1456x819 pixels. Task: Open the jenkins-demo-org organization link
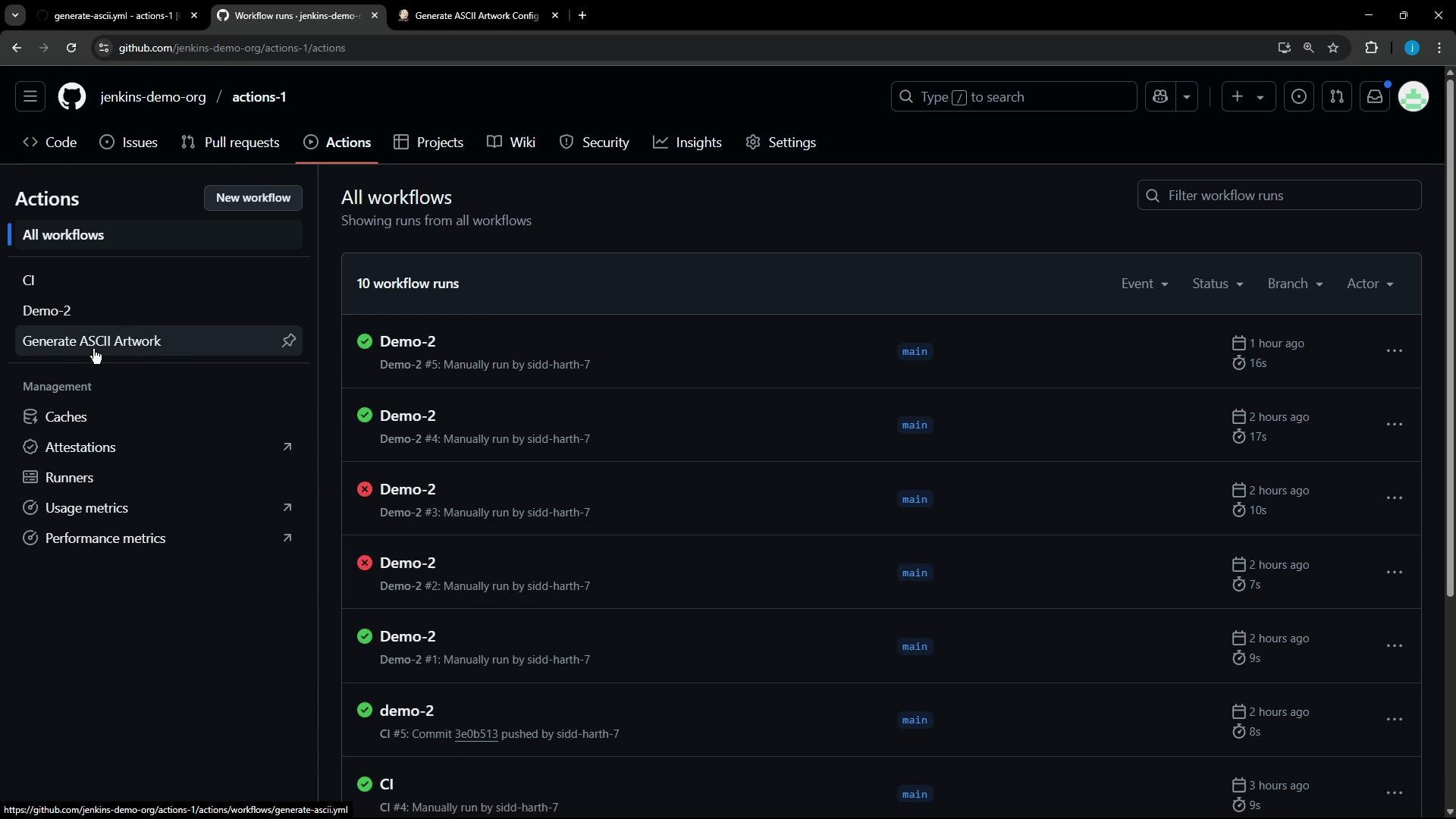coord(153,97)
